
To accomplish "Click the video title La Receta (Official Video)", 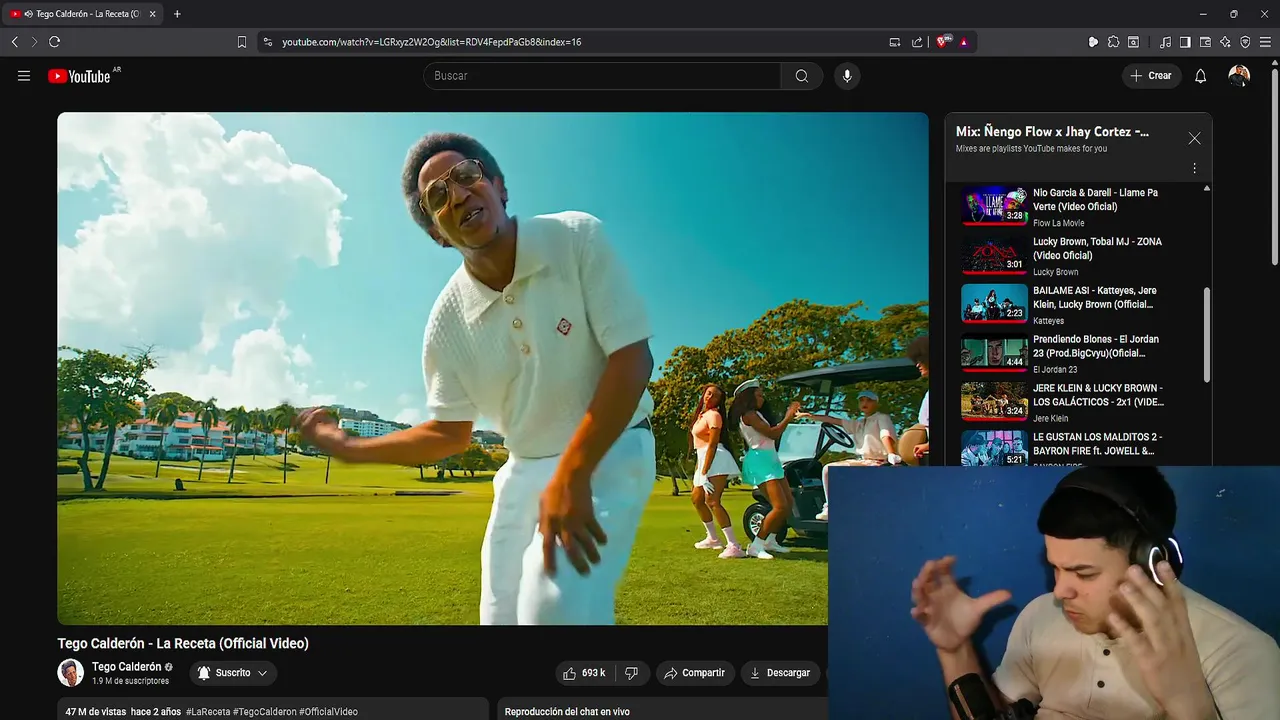I will point(183,643).
